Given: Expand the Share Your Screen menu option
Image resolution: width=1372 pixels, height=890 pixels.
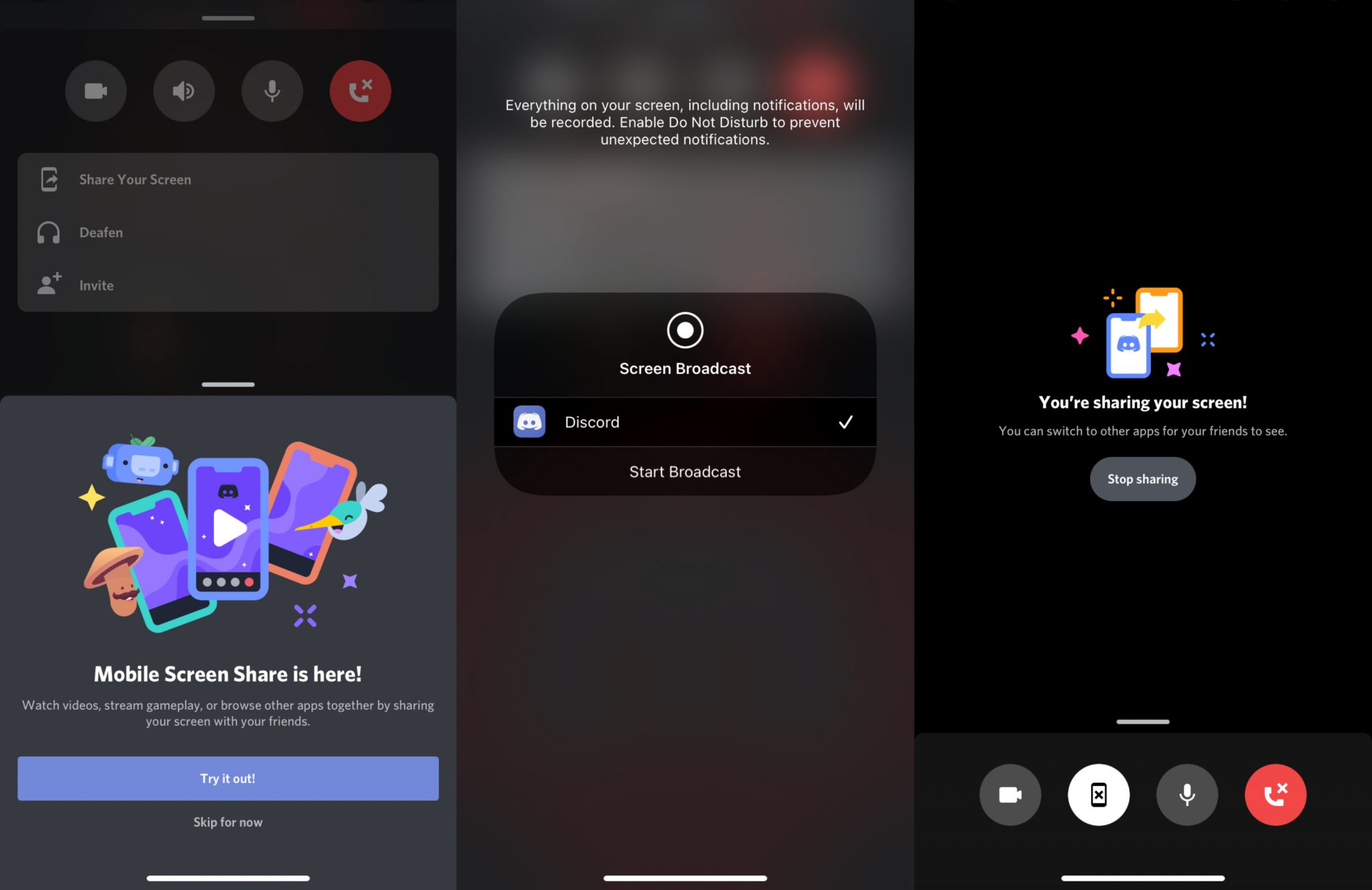Looking at the screenshot, I should [228, 179].
